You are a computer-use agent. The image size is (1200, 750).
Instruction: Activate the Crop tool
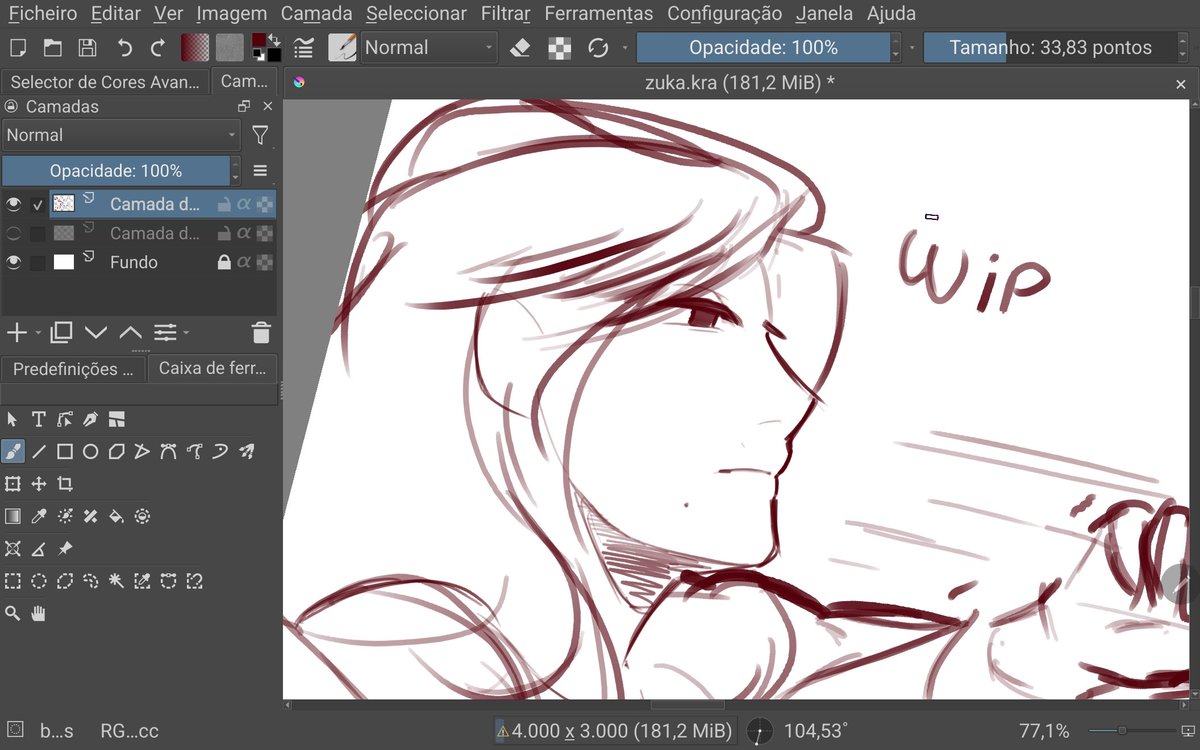[x=65, y=484]
